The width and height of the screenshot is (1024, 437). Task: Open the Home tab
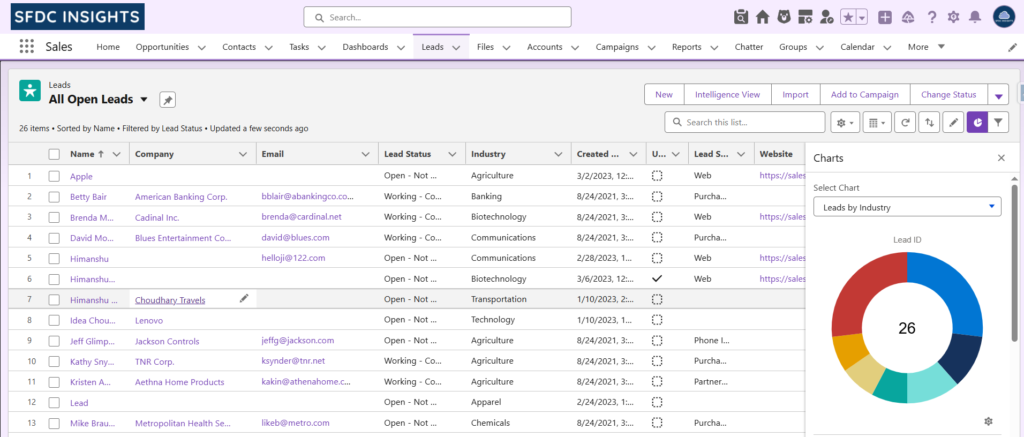click(x=108, y=47)
